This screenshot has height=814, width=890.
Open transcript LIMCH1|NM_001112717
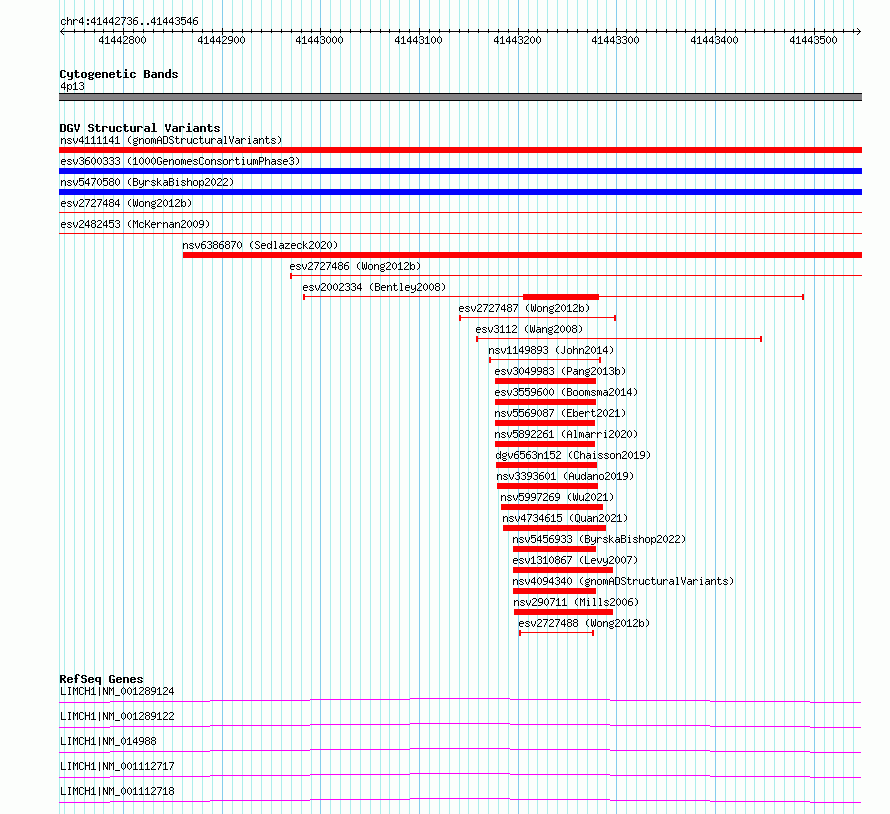pyautogui.click(x=117, y=766)
